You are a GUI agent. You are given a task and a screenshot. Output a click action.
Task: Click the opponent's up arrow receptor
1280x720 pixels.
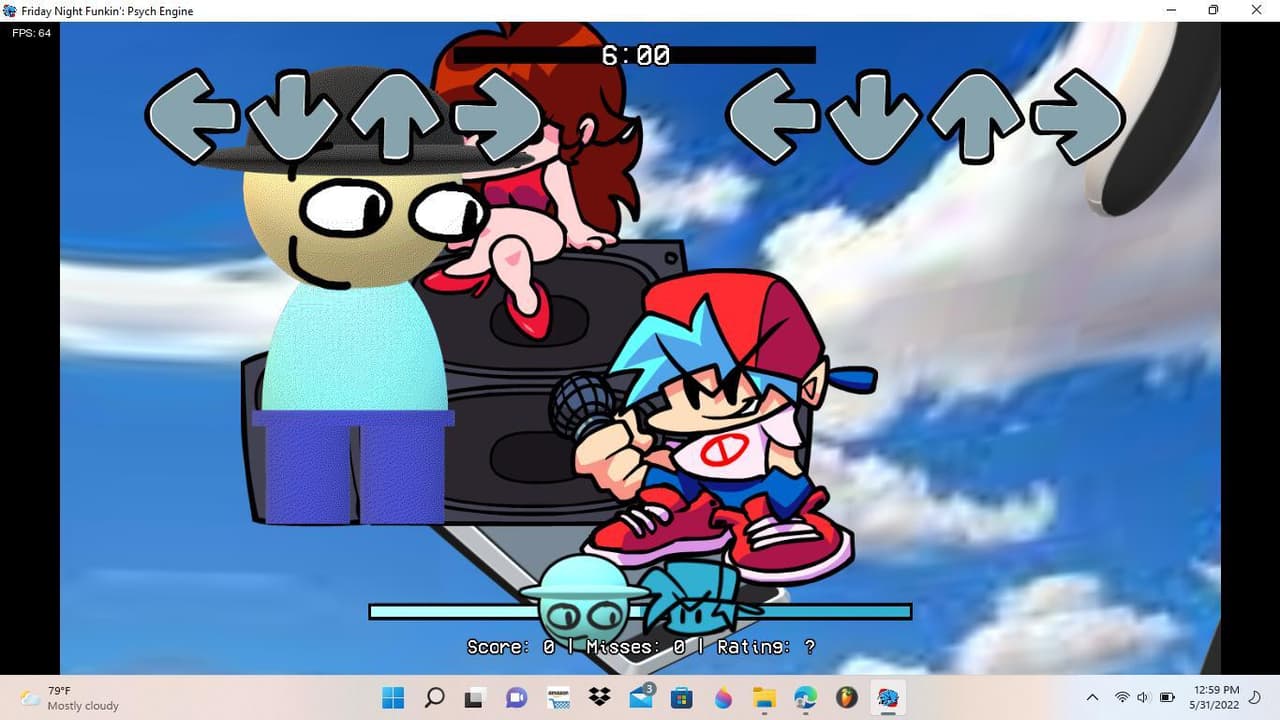[x=395, y=116]
